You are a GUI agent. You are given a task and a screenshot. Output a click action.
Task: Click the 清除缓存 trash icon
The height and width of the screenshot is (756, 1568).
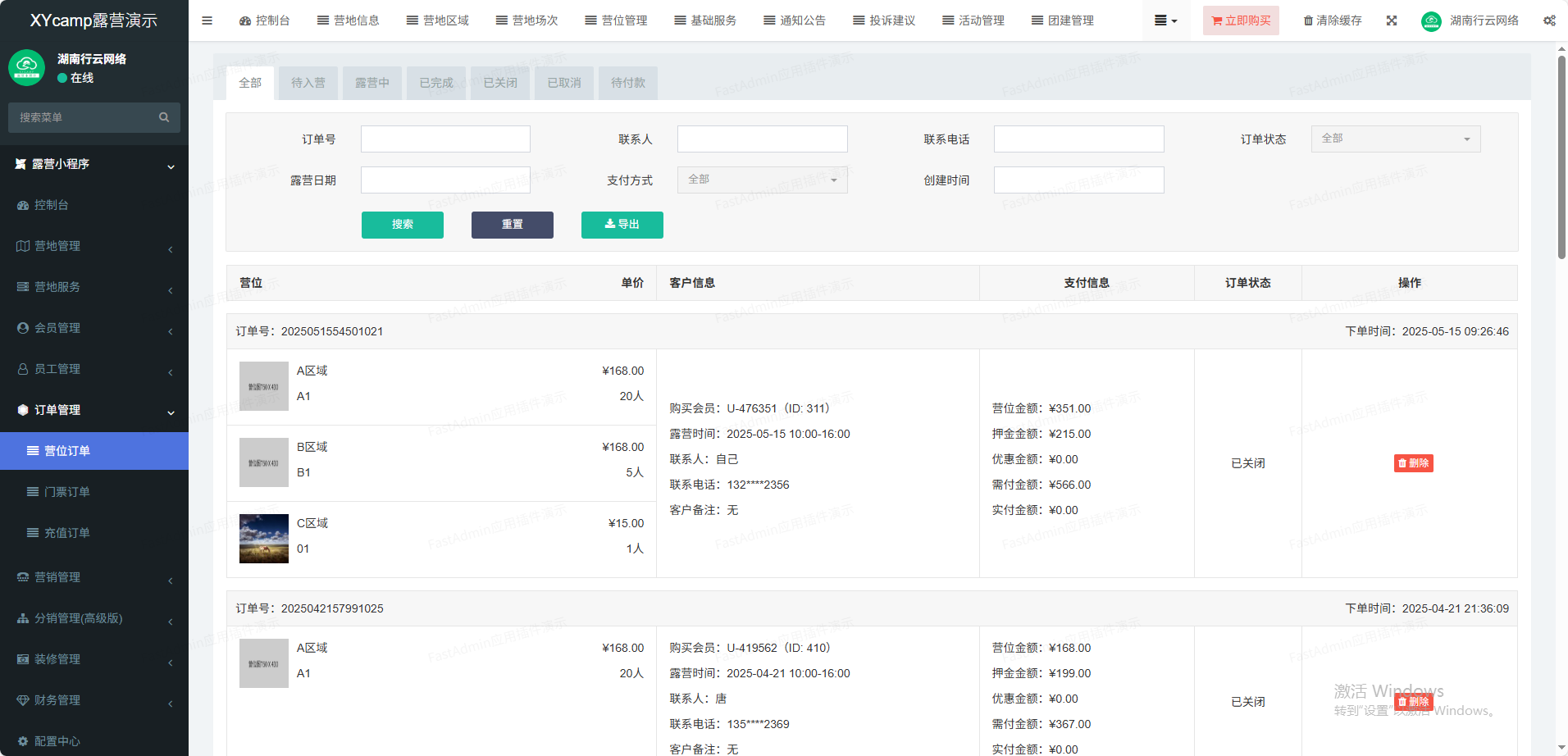click(x=1308, y=20)
